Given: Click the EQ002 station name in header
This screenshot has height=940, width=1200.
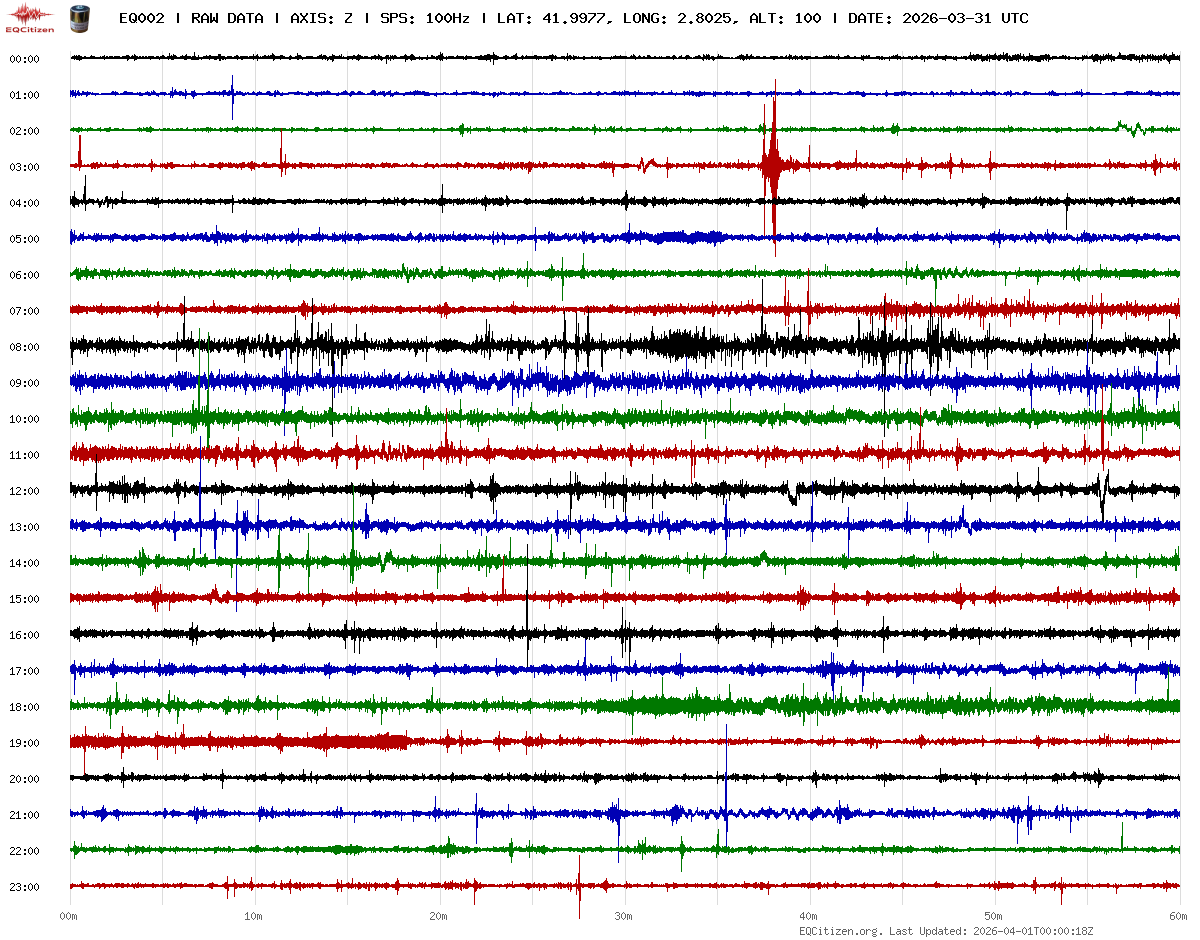Looking at the screenshot, I should pos(141,18).
